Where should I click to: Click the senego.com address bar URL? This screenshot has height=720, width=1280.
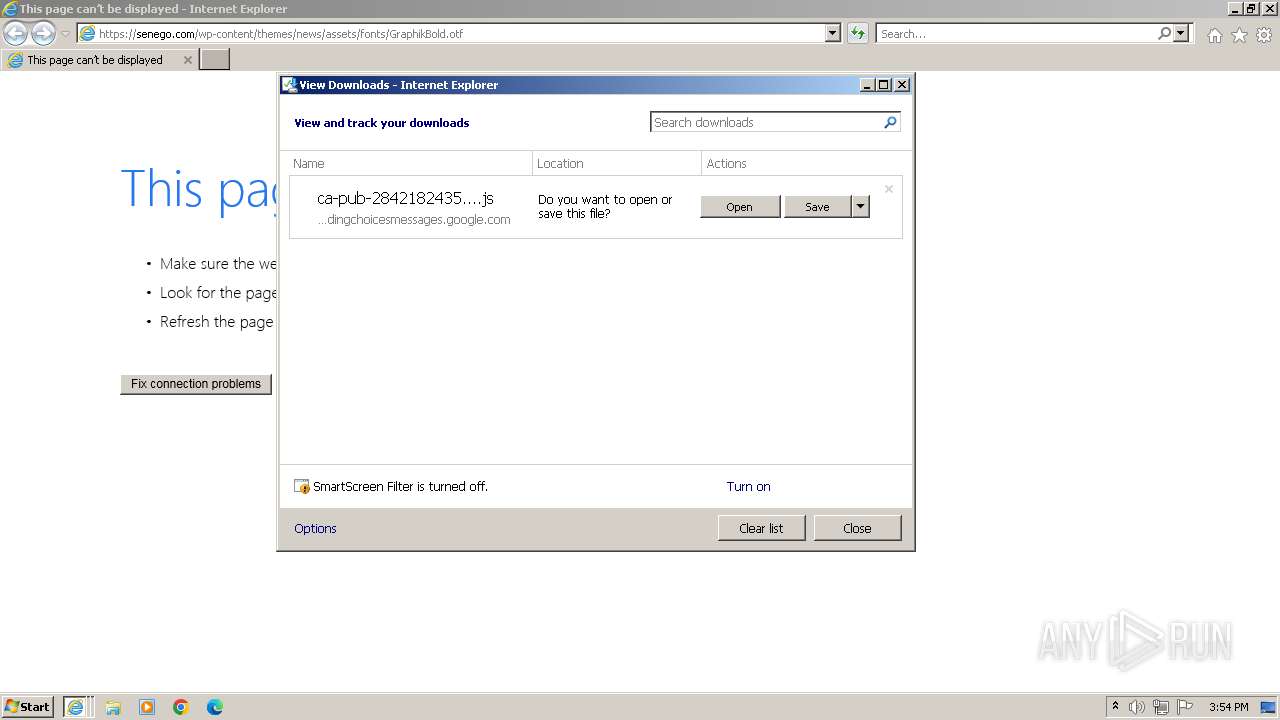coord(280,33)
